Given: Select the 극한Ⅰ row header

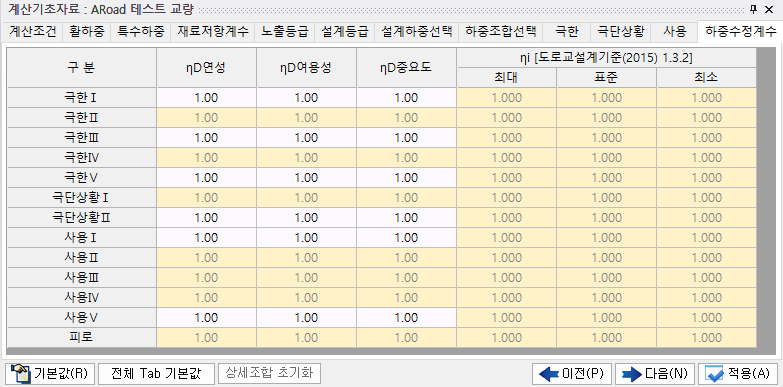Looking at the screenshot, I should 81,98.
